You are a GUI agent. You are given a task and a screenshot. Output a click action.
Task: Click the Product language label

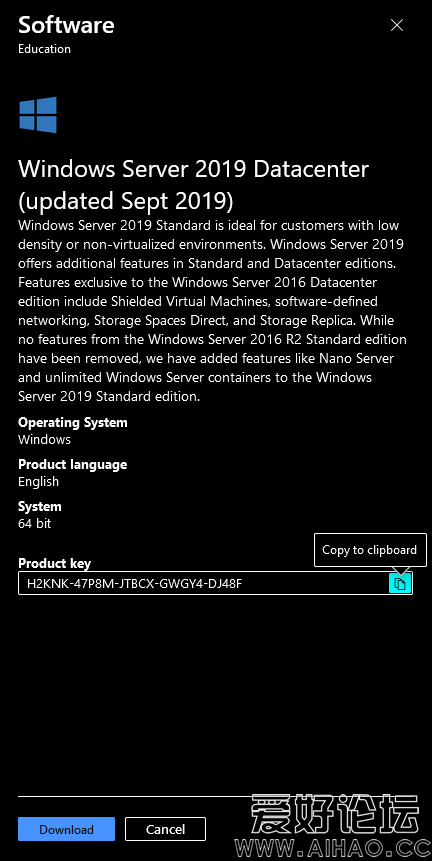pos(72,465)
